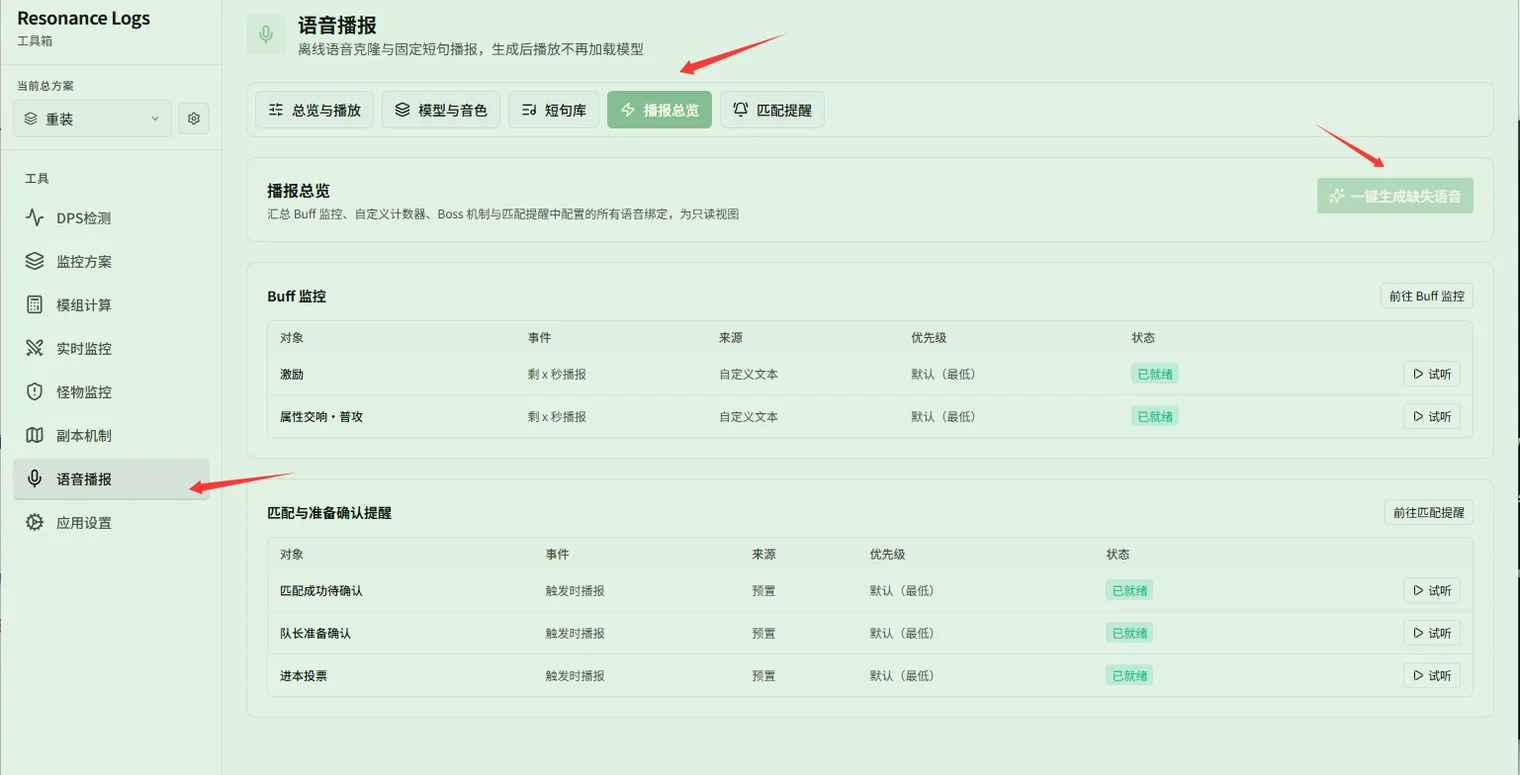Click the 副本机制 map icon
Viewport: 1520px width, 775px height.
[x=35, y=435]
